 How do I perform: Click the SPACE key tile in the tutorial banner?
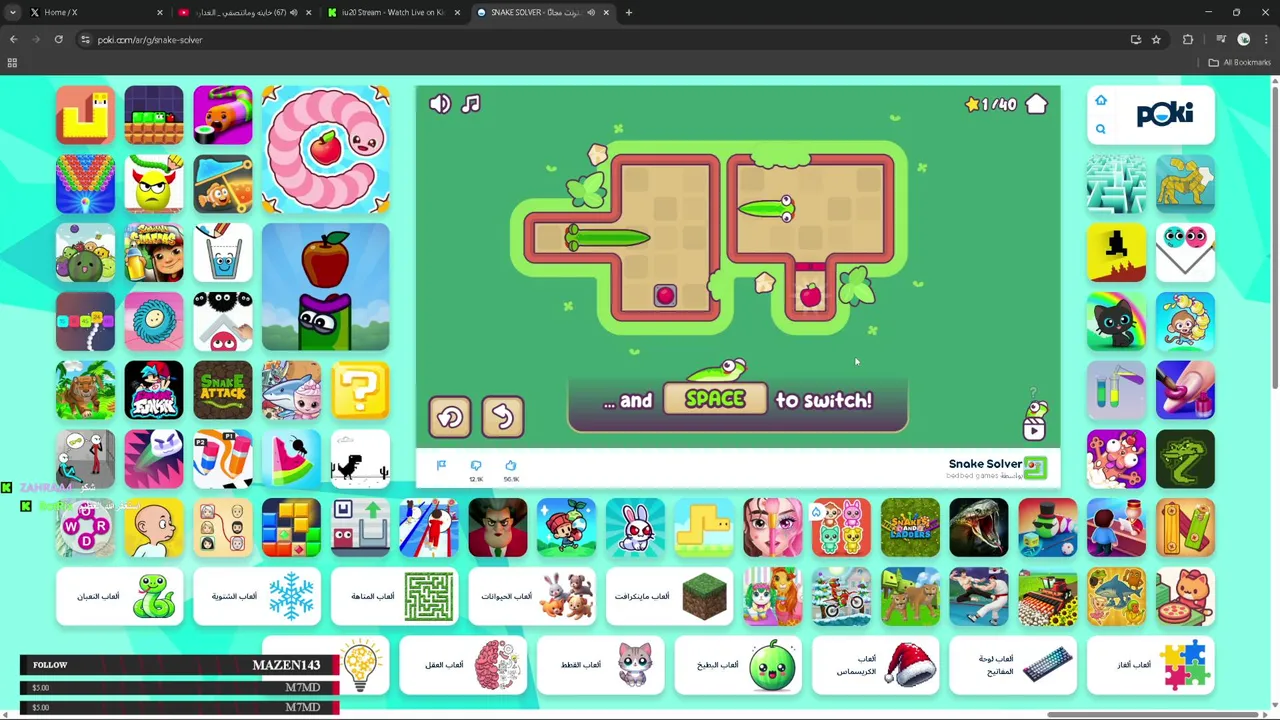coord(715,400)
